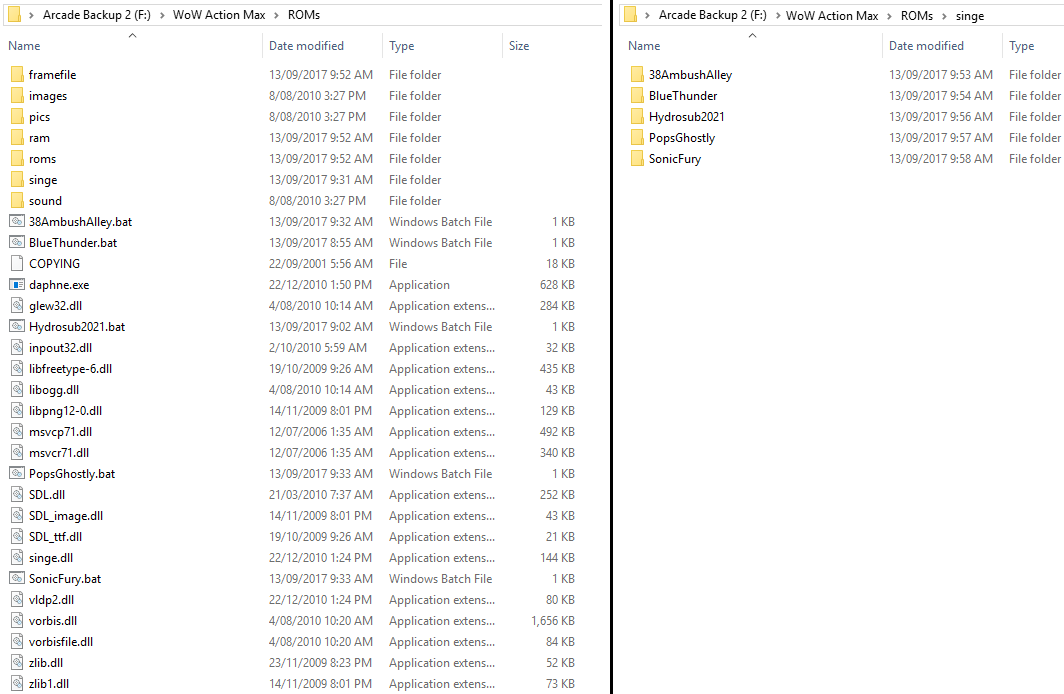Select the framefile folder icon
This screenshot has height=694, width=1064.
(17, 74)
